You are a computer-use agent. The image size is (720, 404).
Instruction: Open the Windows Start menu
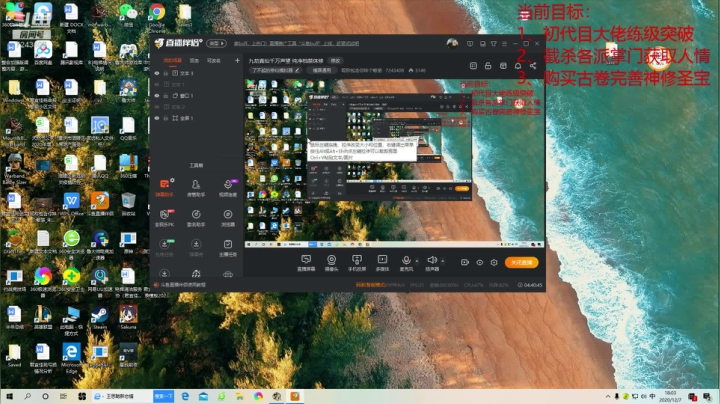tap(9, 396)
